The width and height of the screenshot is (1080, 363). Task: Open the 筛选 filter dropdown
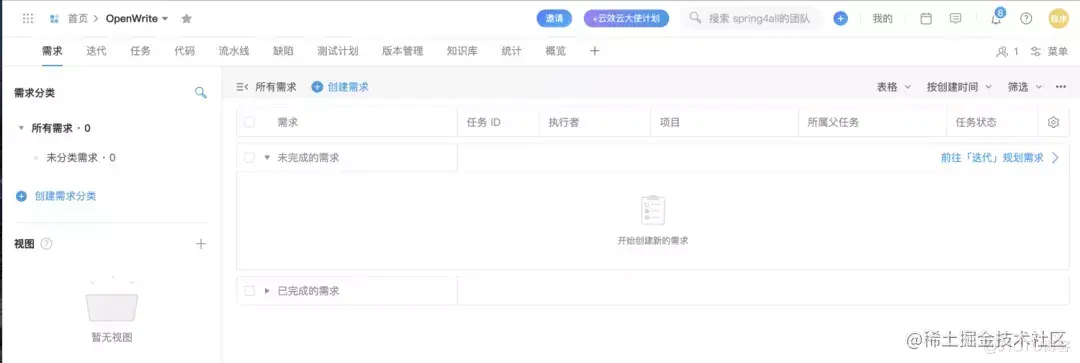point(1024,87)
